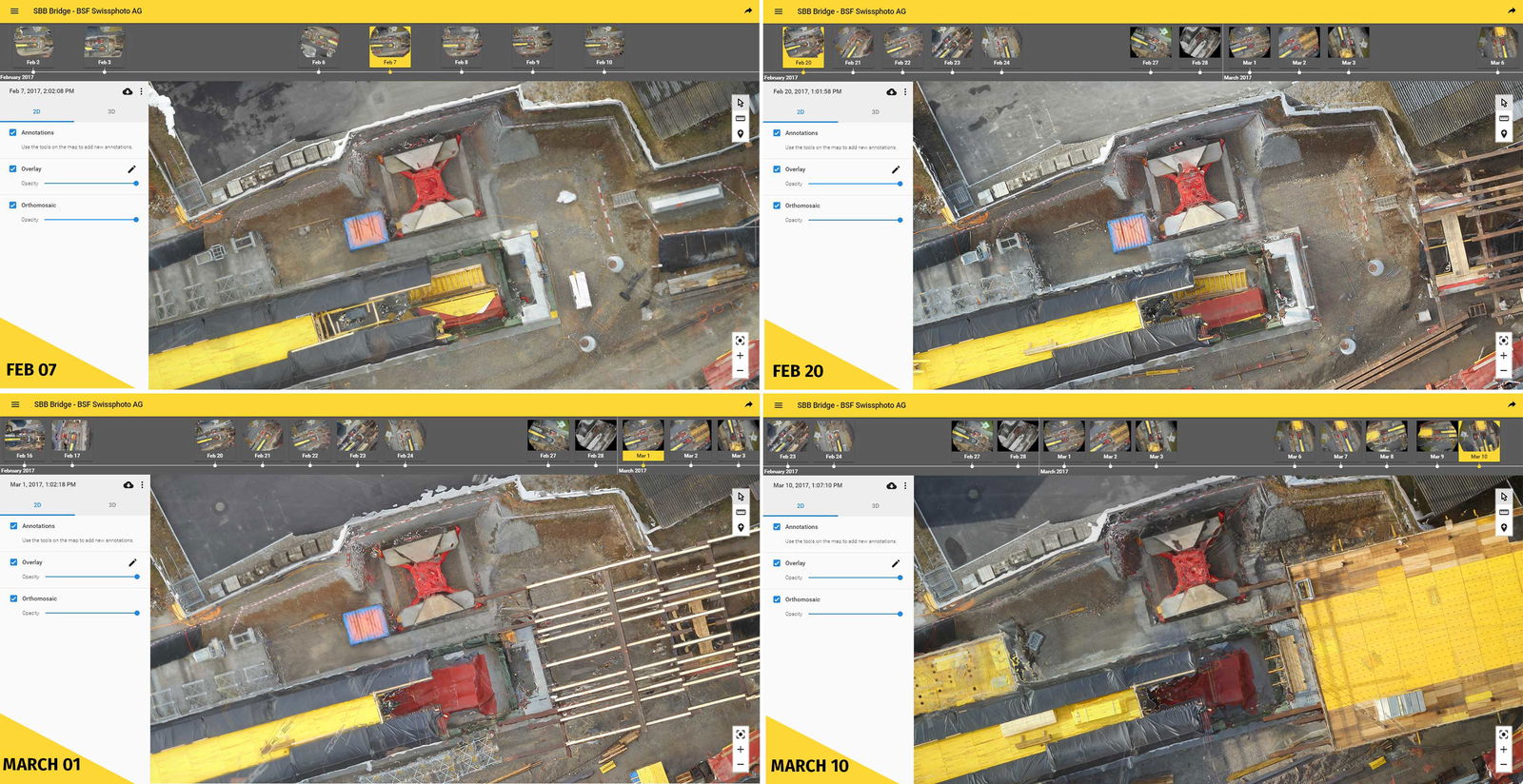Switch to 2D tab in Feb 07 panel

(37, 111)
